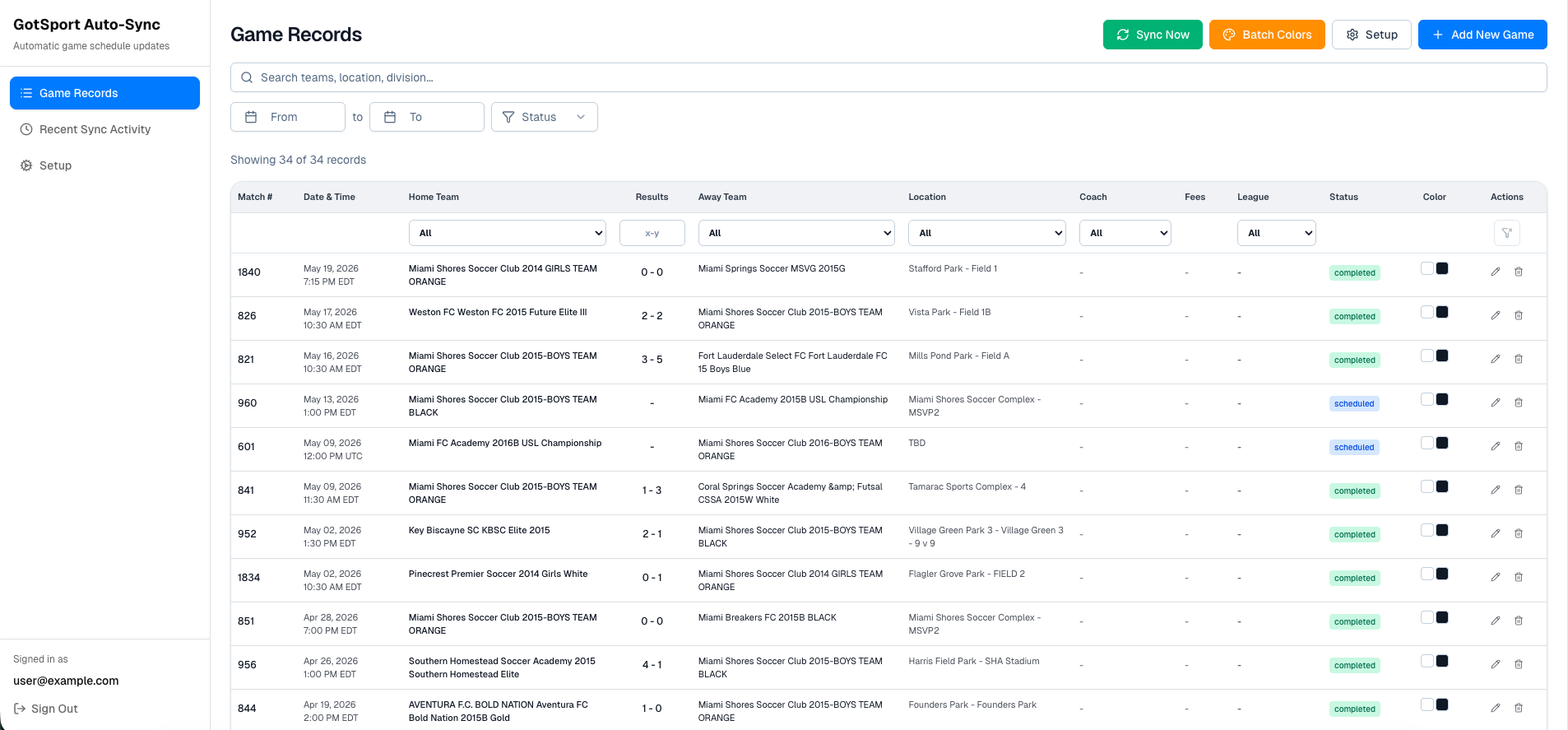The width and height of the screenshot is (1568, 730).
Task: Delete match 1840 using the trash icon
Action: click(x=1519, y=272)
